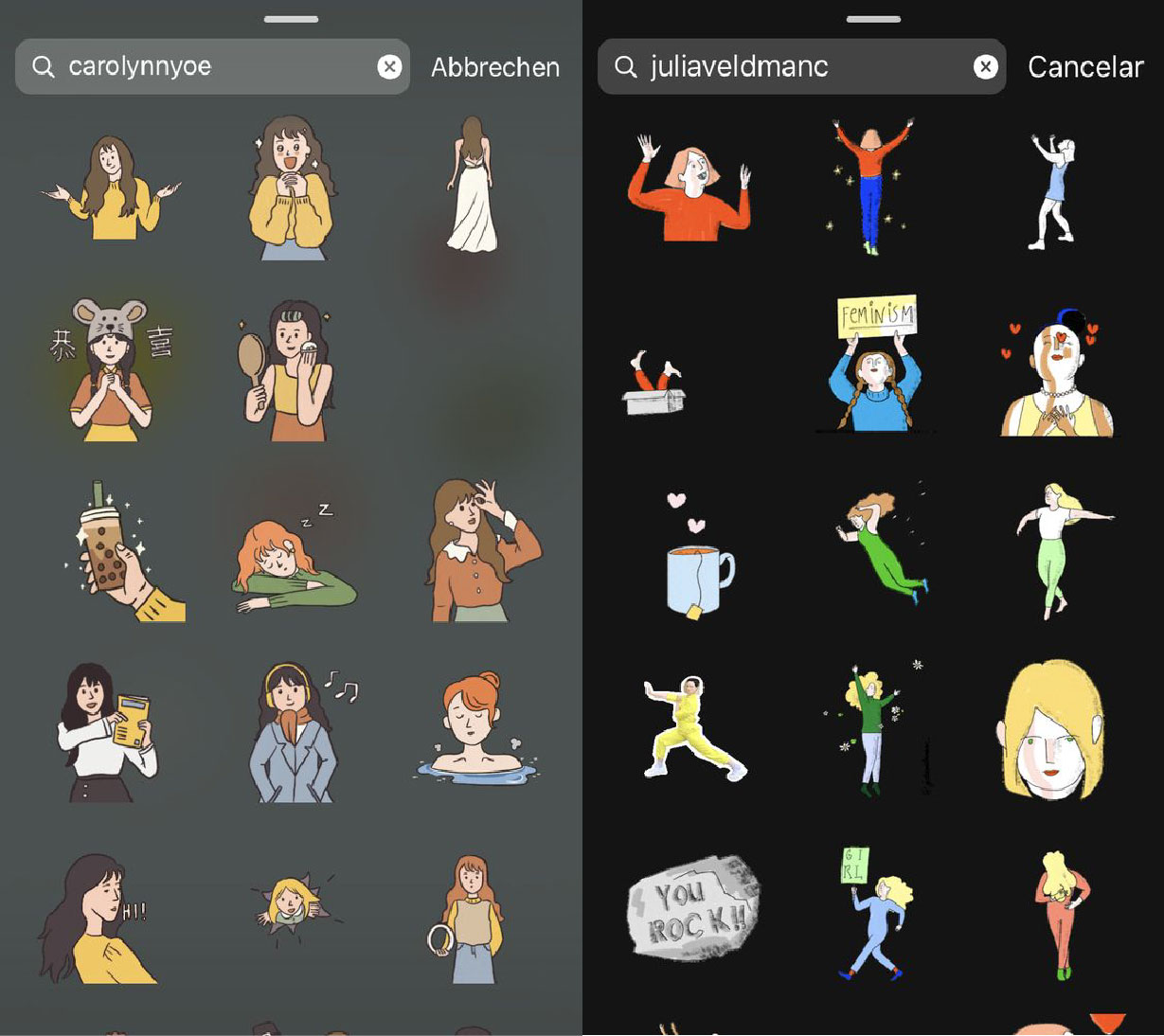Add the girl with headphones sticker
Screen dimensions: 1164x1036
[295, 733]
